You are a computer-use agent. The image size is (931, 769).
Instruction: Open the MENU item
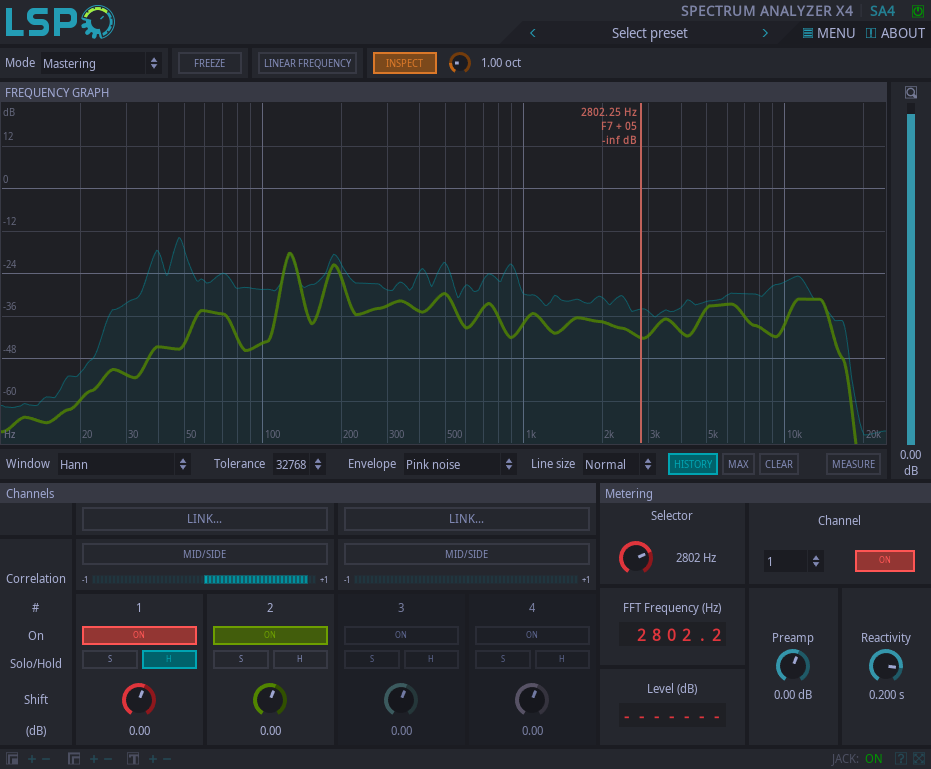tap(829, 33)
